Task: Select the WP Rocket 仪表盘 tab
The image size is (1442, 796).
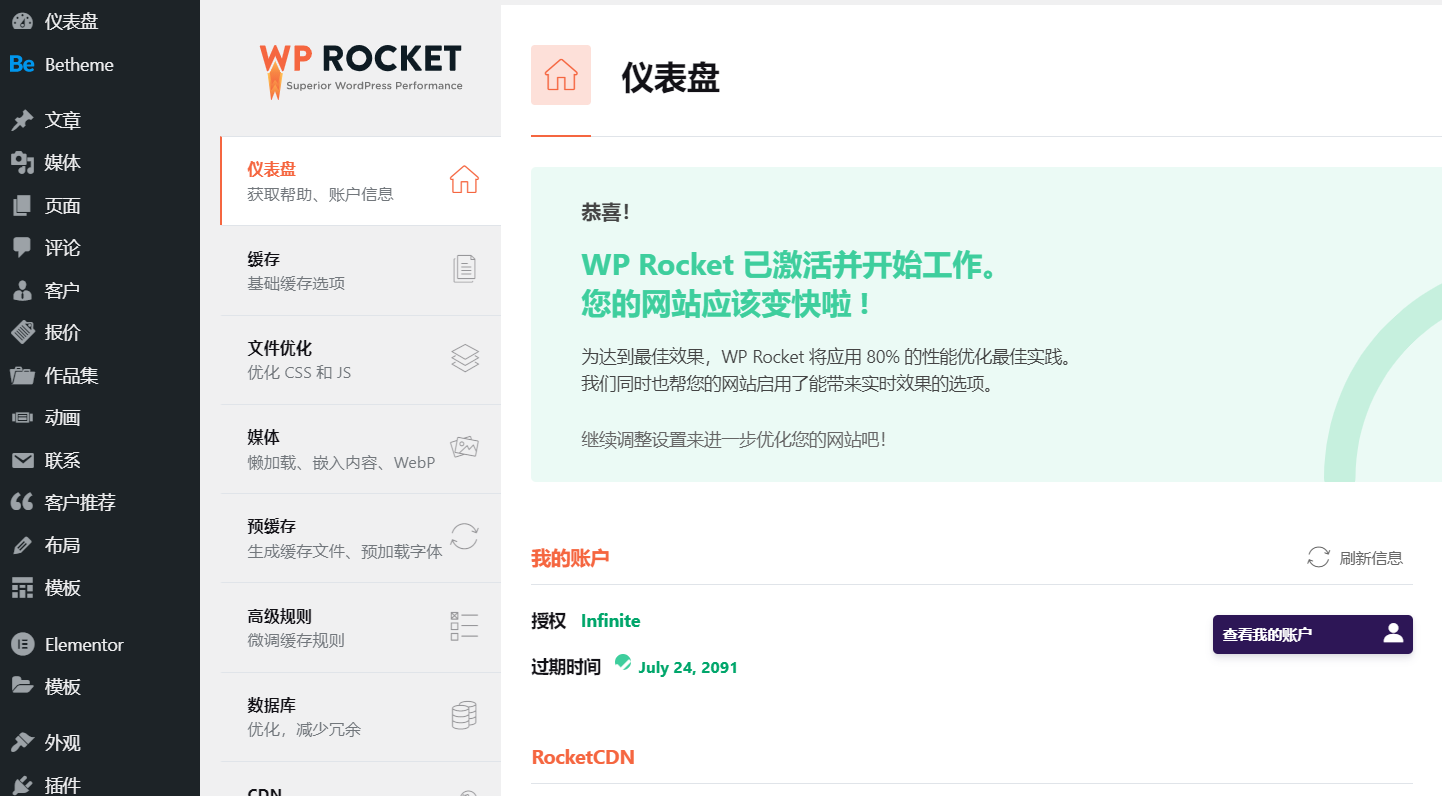Action: [x=360, y=181]
